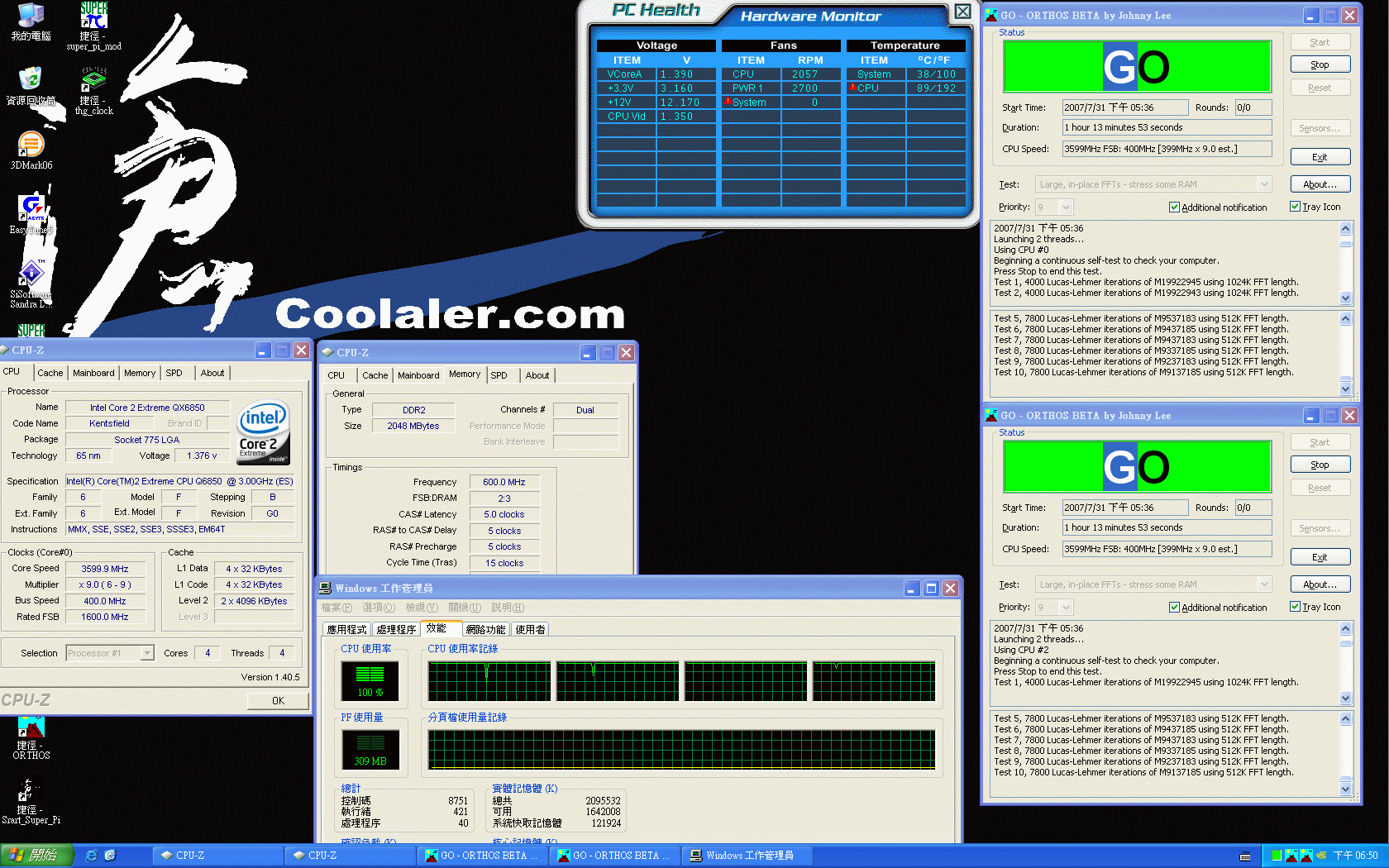The height and width of the screenshot is (868, 1389).
Task: Open Test dropdown in upper ORTHOS window
Action: point(1263,184)
